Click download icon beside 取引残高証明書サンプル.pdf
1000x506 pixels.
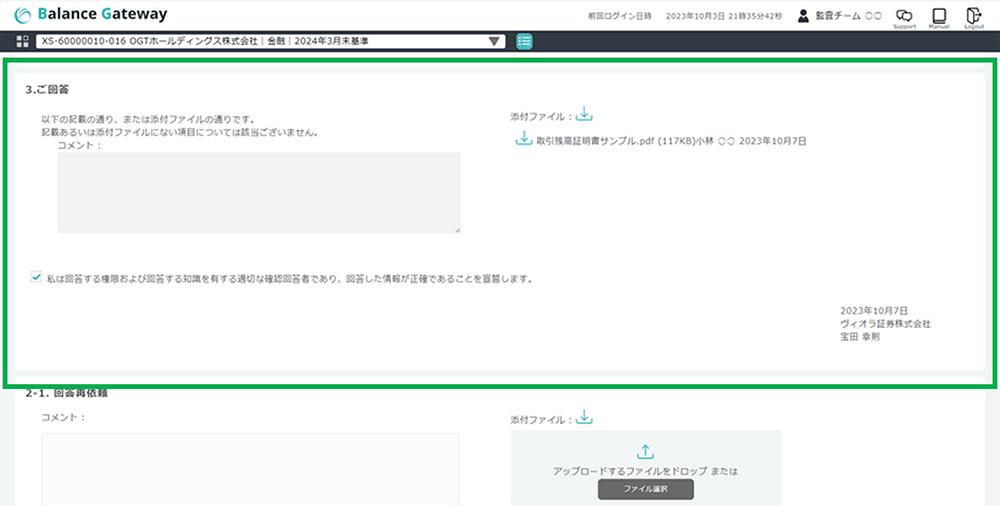click(522, 140)
